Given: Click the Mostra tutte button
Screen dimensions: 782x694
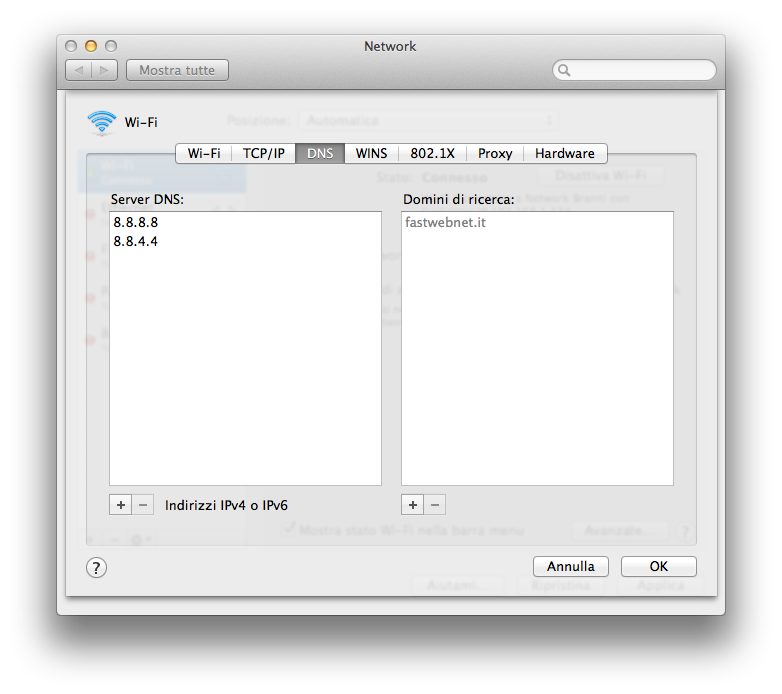Looking at the screenshot, I should 177,70.
